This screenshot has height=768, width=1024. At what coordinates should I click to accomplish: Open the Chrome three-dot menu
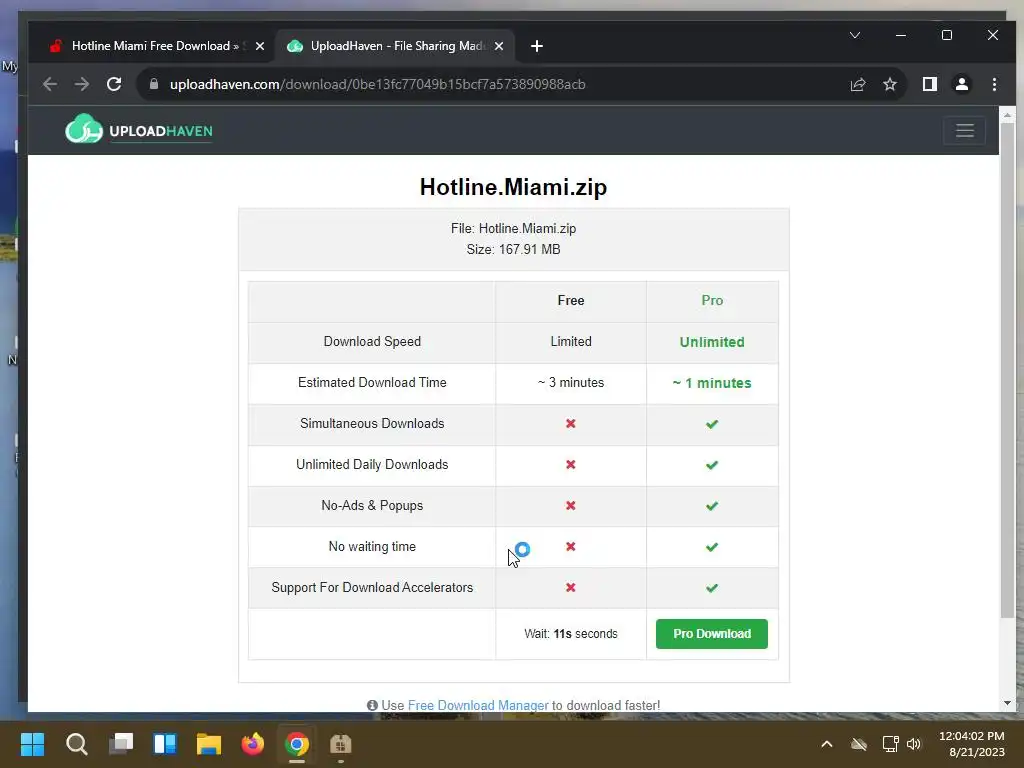click(994, 84)
